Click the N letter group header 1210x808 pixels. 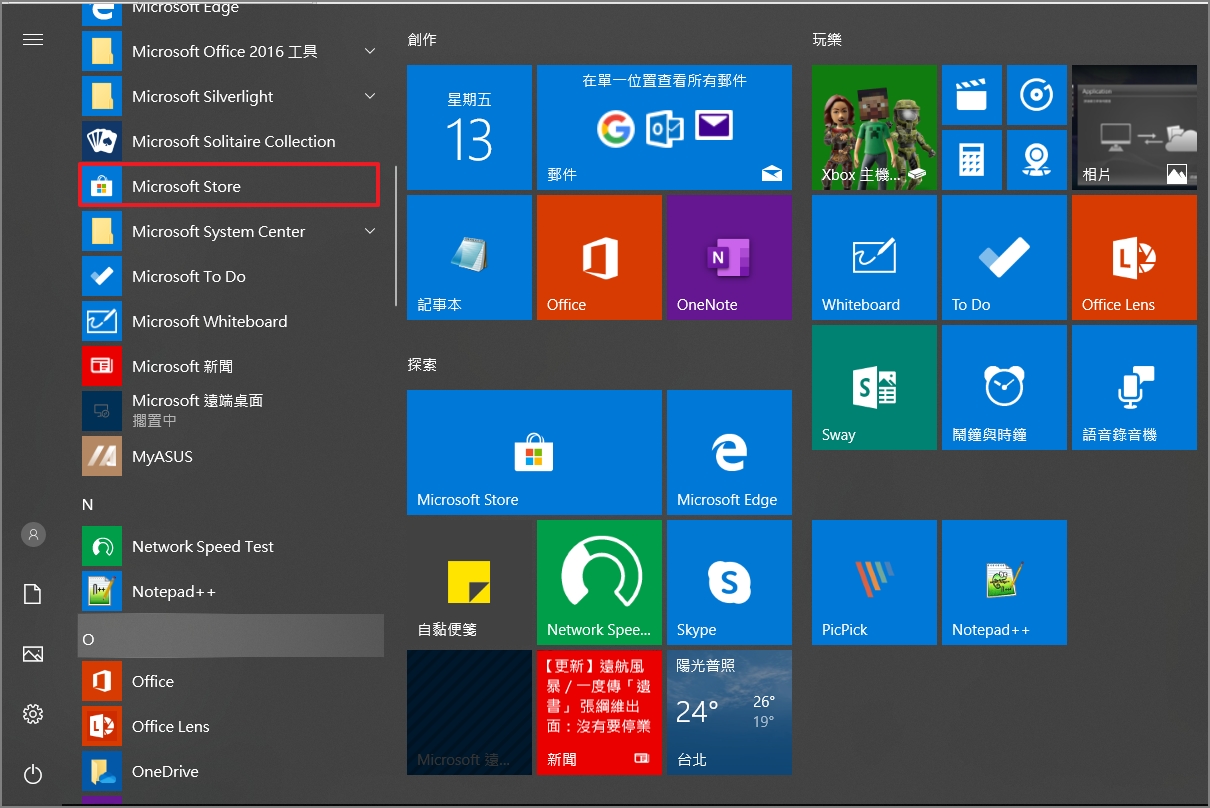click(231, 505)
